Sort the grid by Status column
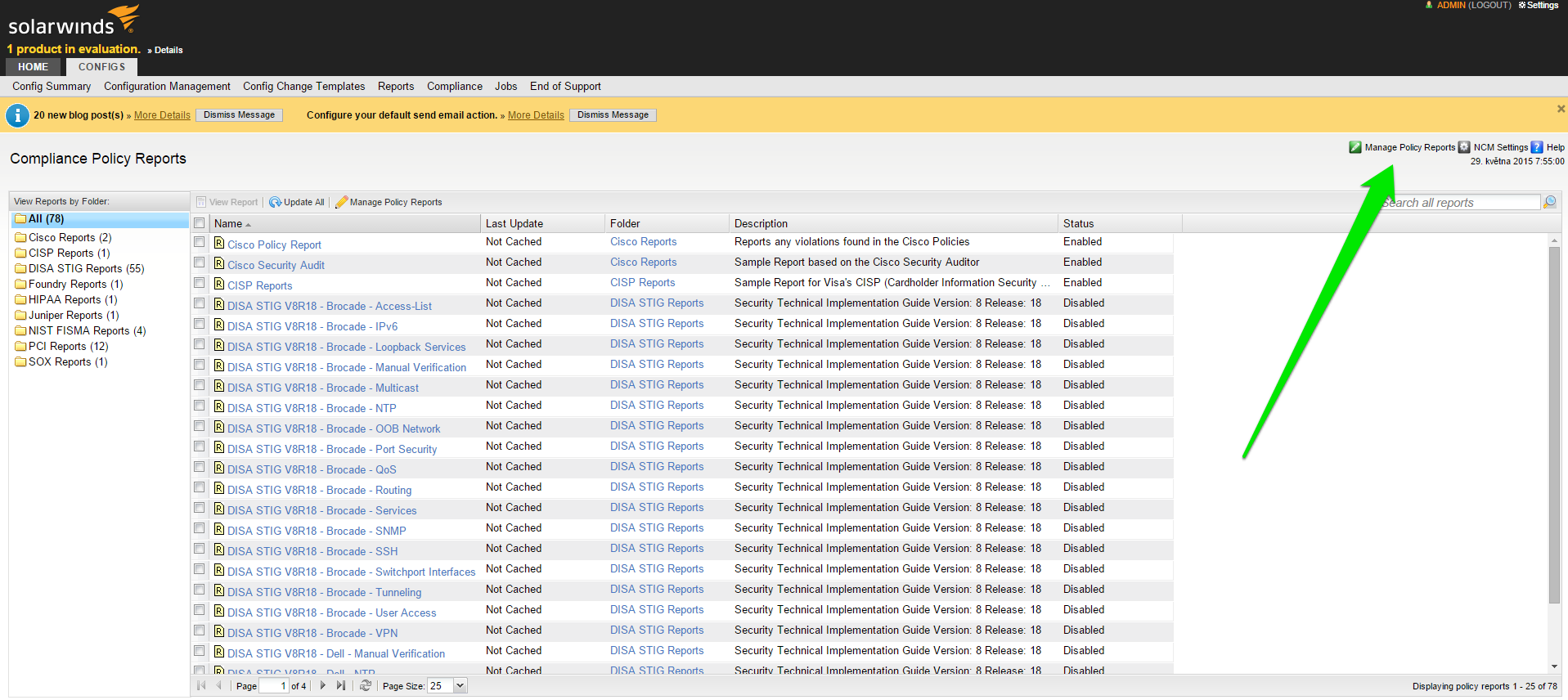The width and height of the screenshot is (1568, 700). point(1119,223)
